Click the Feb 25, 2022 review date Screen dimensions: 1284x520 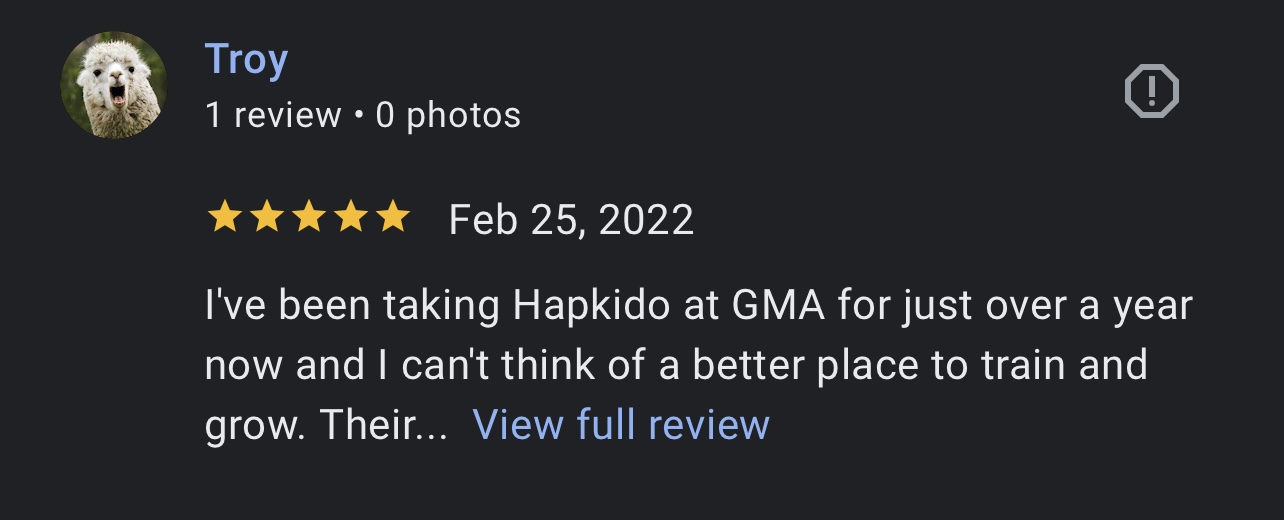point(571,219)
